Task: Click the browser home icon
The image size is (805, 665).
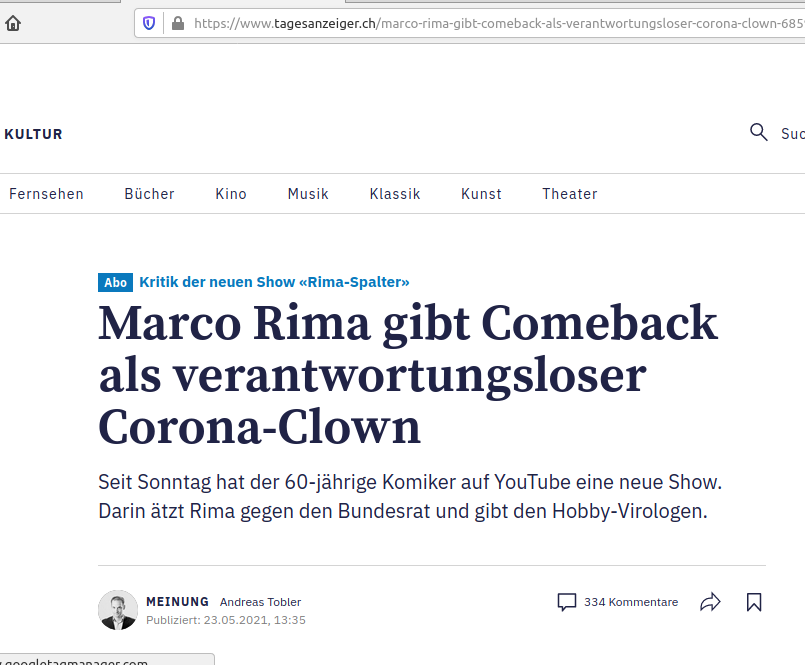Action: point(13,23)
